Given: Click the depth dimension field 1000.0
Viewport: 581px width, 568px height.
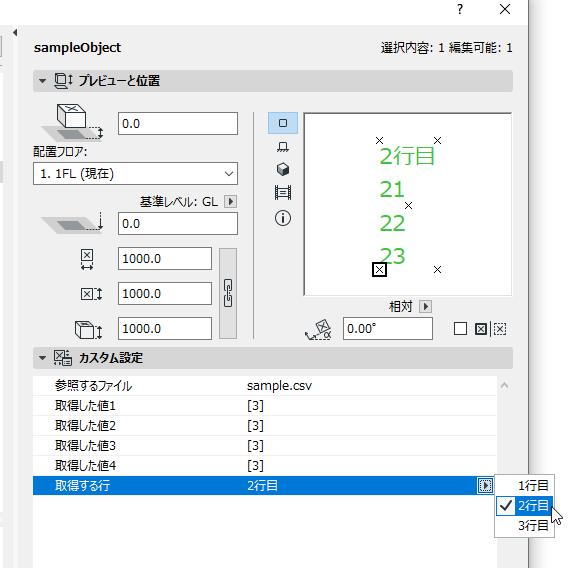Looking at the screenshot, I should pyautogui.click(x=165, y=293).
